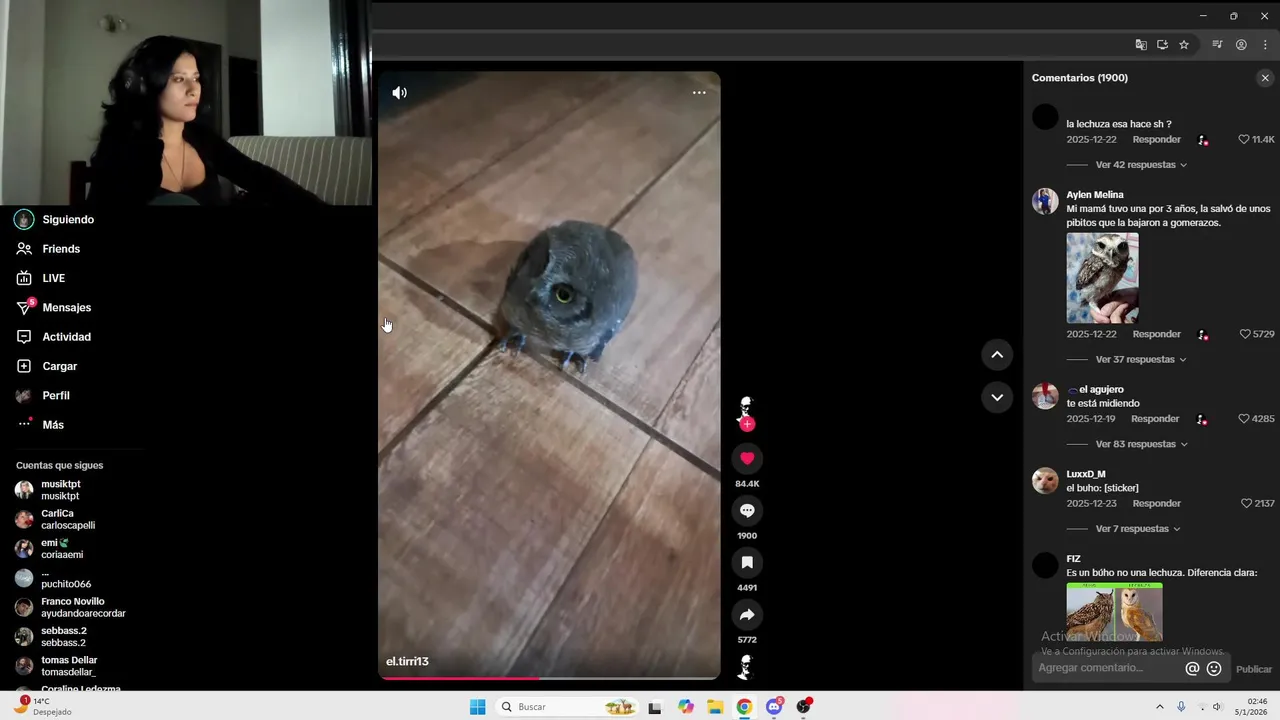
Task: Open the @ mention picker
Action: [1192, 669]
